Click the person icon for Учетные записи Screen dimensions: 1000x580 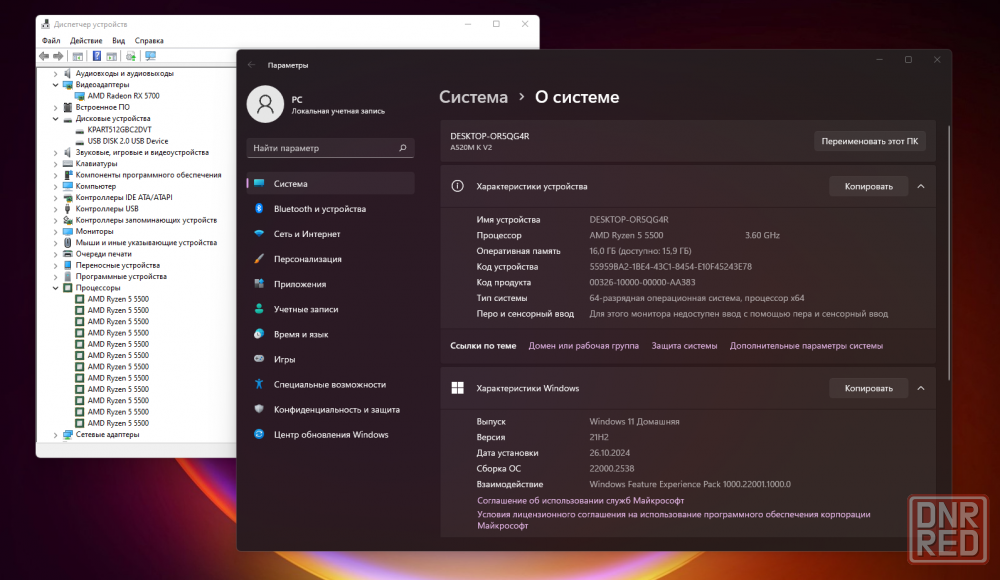[x=259, y=309]
